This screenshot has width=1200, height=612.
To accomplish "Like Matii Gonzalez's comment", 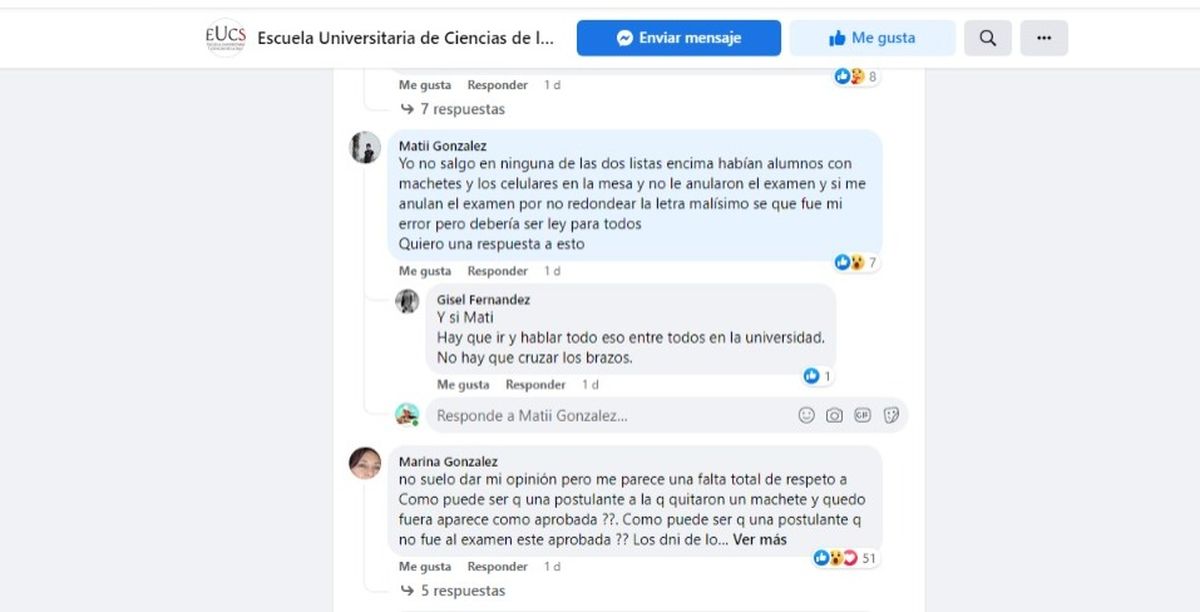I will point(424,271).
